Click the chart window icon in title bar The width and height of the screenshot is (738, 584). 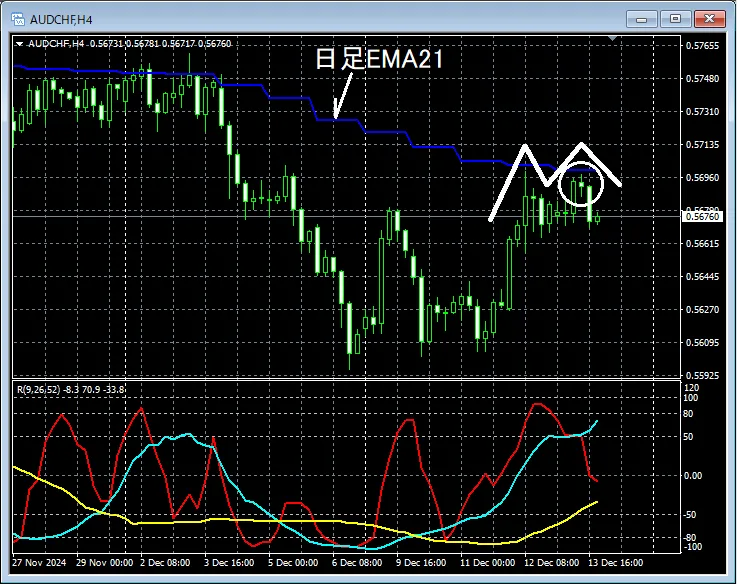coord(18,19)
